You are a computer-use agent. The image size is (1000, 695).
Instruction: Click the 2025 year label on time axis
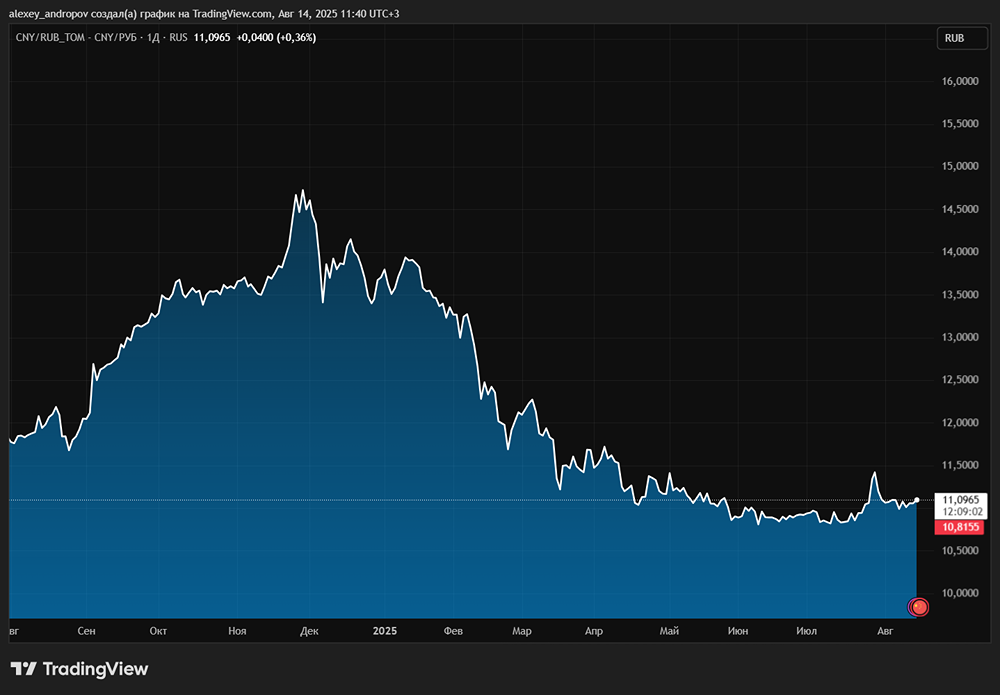385,631
